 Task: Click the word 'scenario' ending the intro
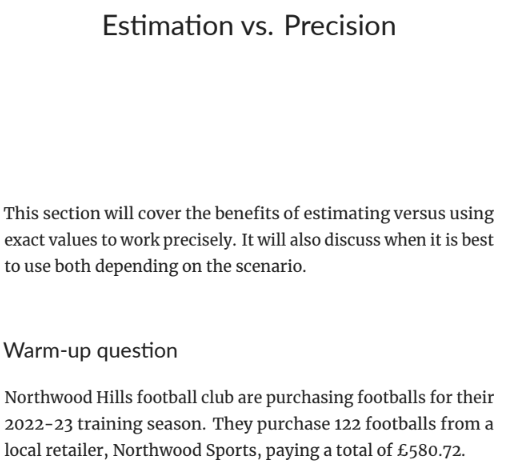coord(269,266)
